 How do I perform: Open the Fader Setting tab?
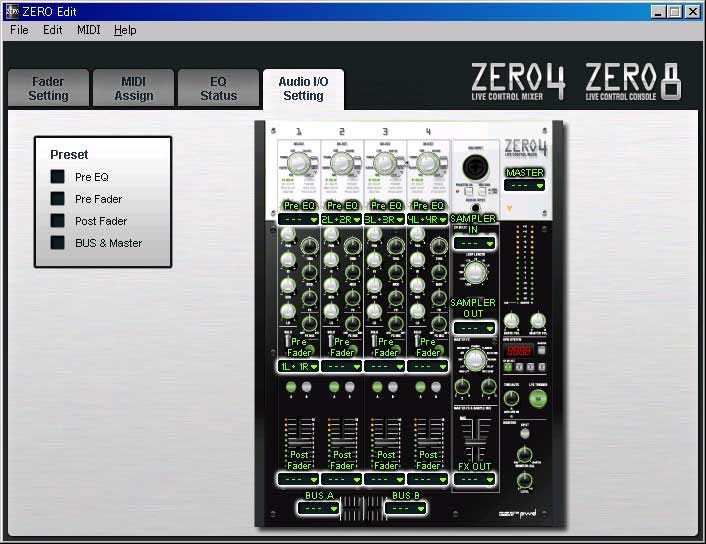[48, 88]
